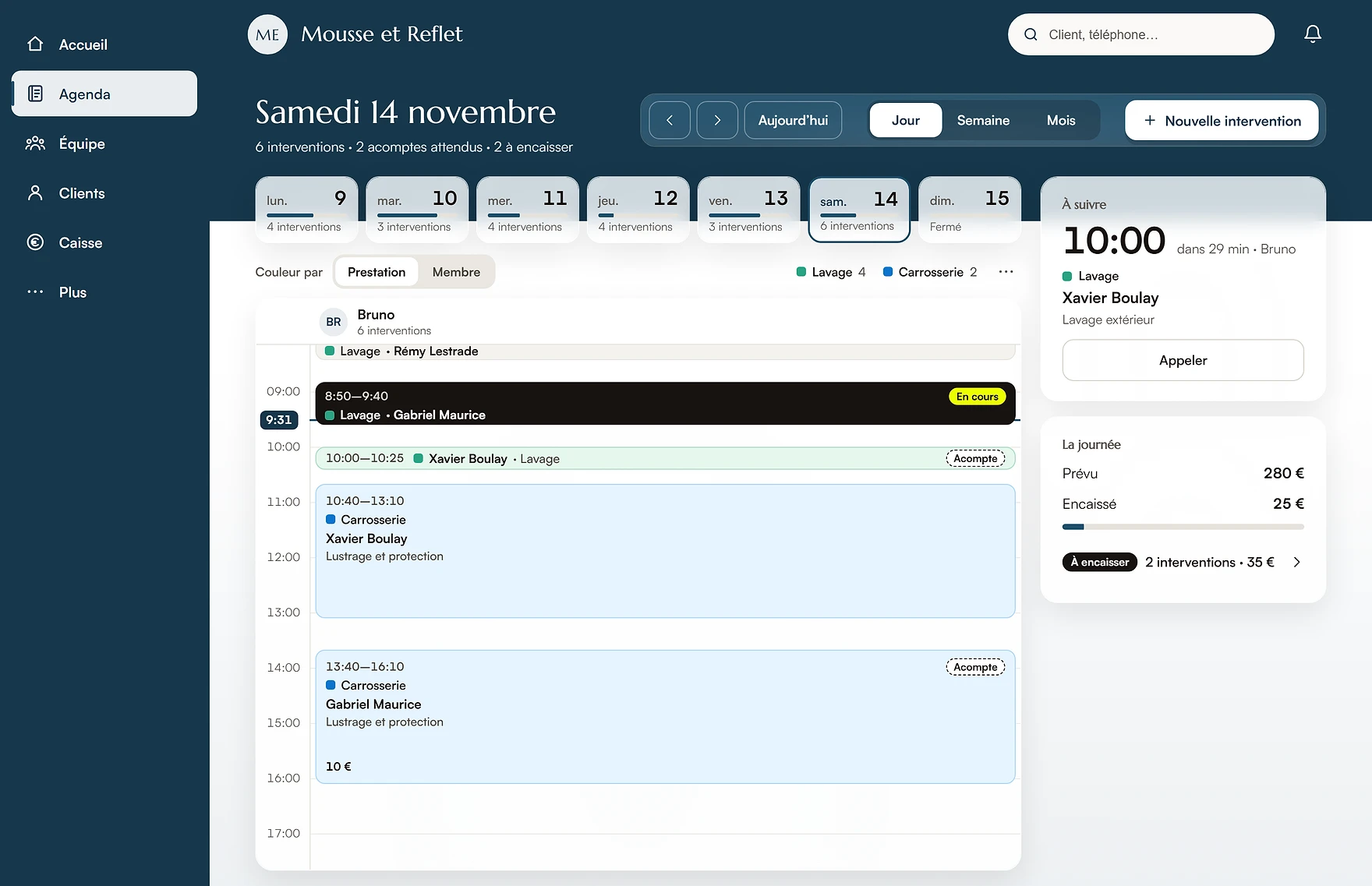The width and height of the screenshot is (1372, 886).
Task: Toggle the Carrosserie legend filter
Action: (x=929, y=272)
